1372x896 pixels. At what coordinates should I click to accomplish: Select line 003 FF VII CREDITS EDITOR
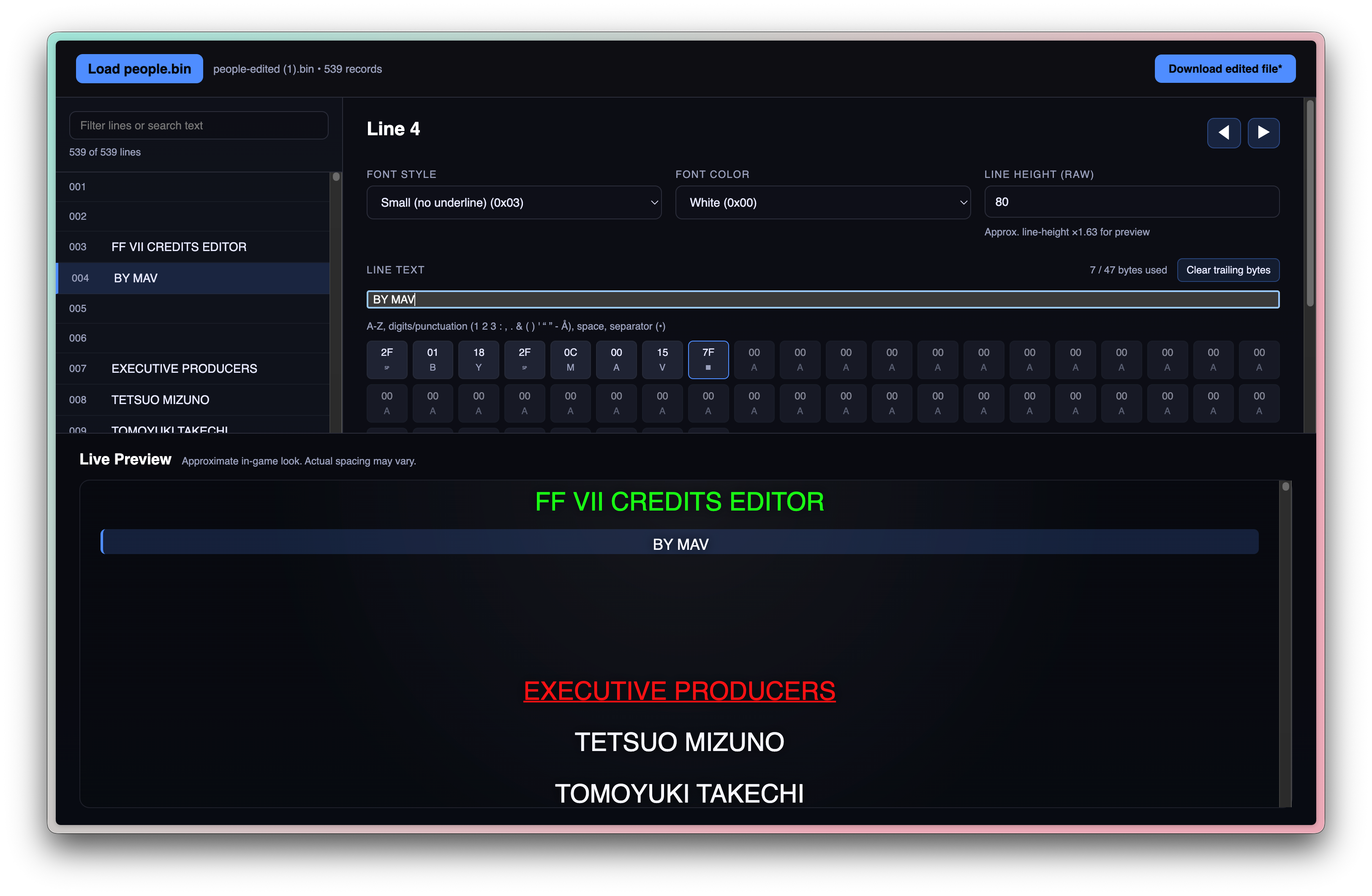(193, 247)
